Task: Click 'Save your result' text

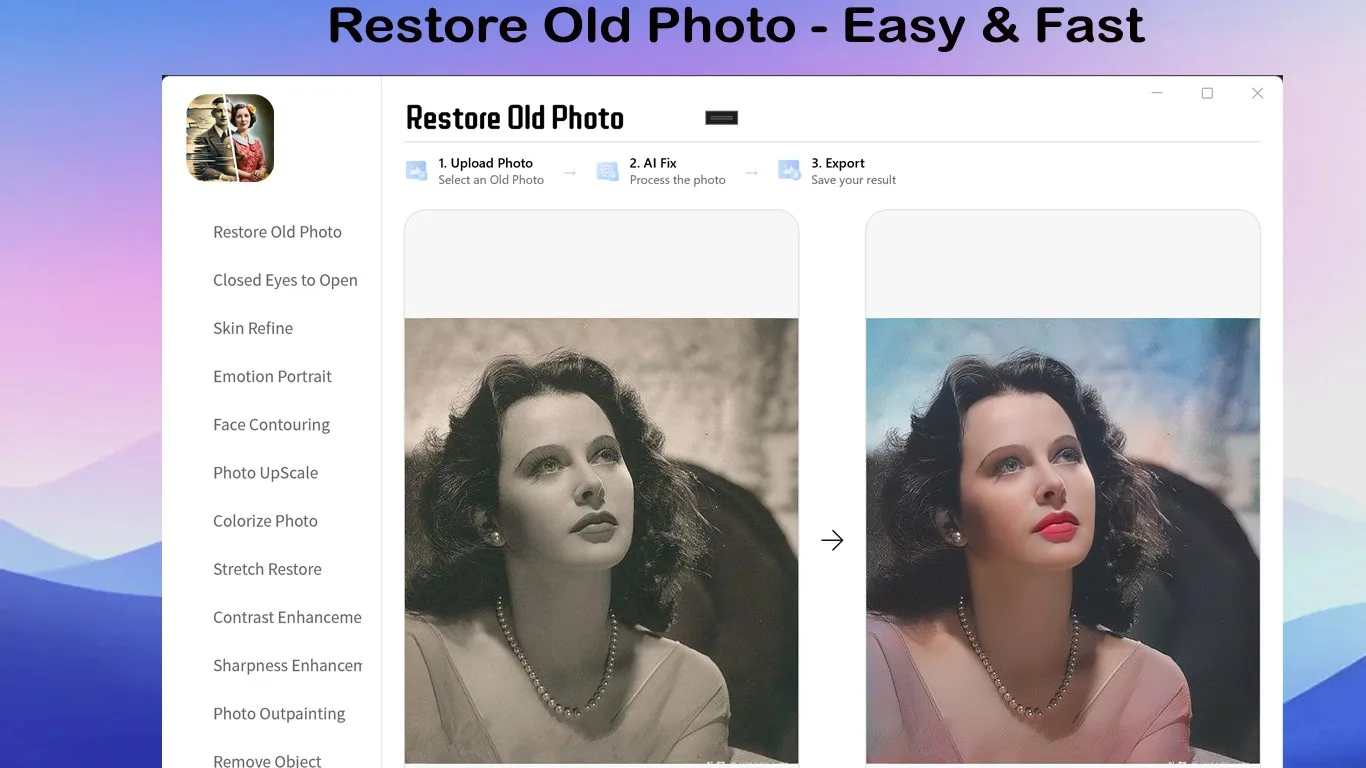Action: [x=853, y=180]
